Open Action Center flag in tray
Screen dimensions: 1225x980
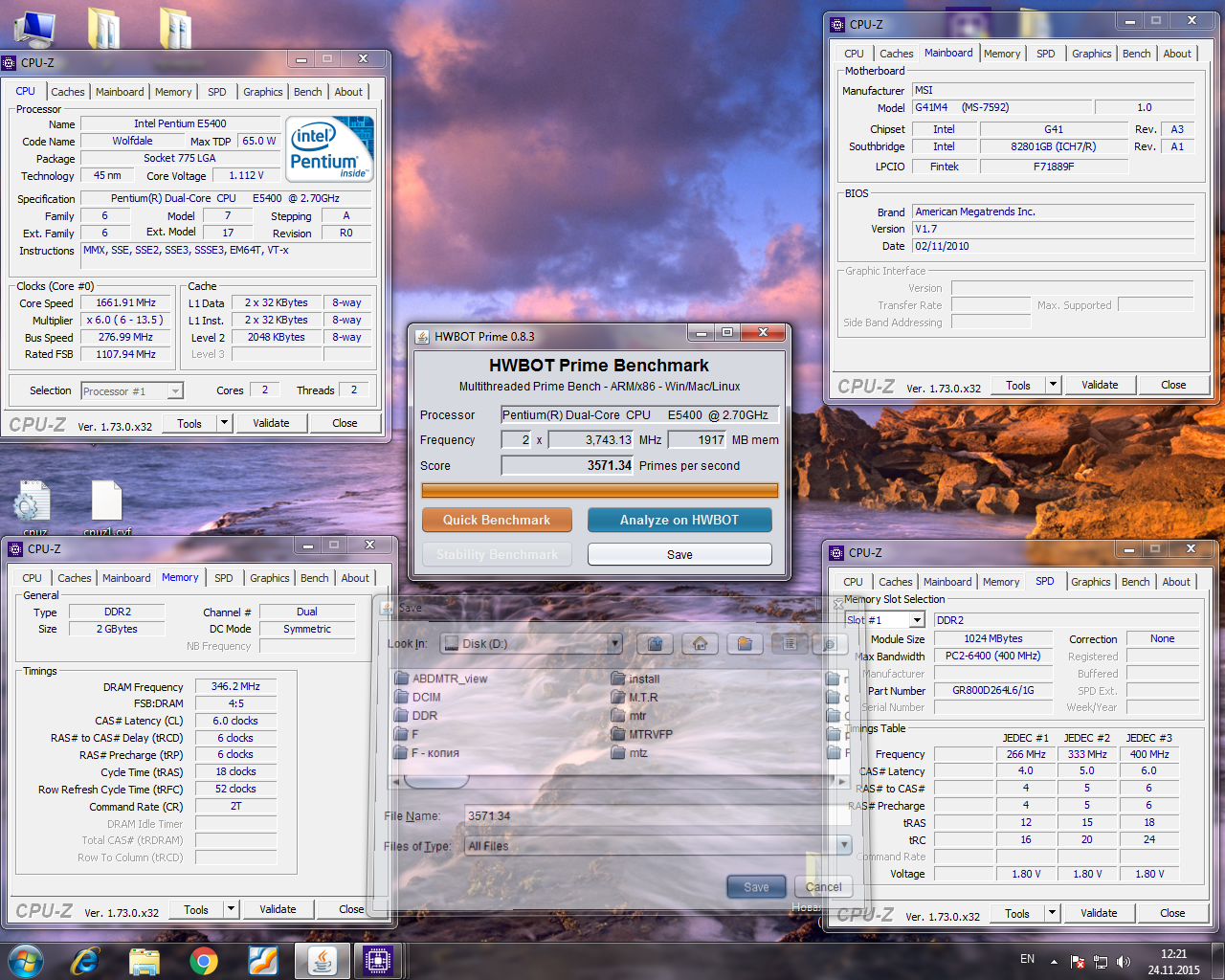[x=1078, y=961]
